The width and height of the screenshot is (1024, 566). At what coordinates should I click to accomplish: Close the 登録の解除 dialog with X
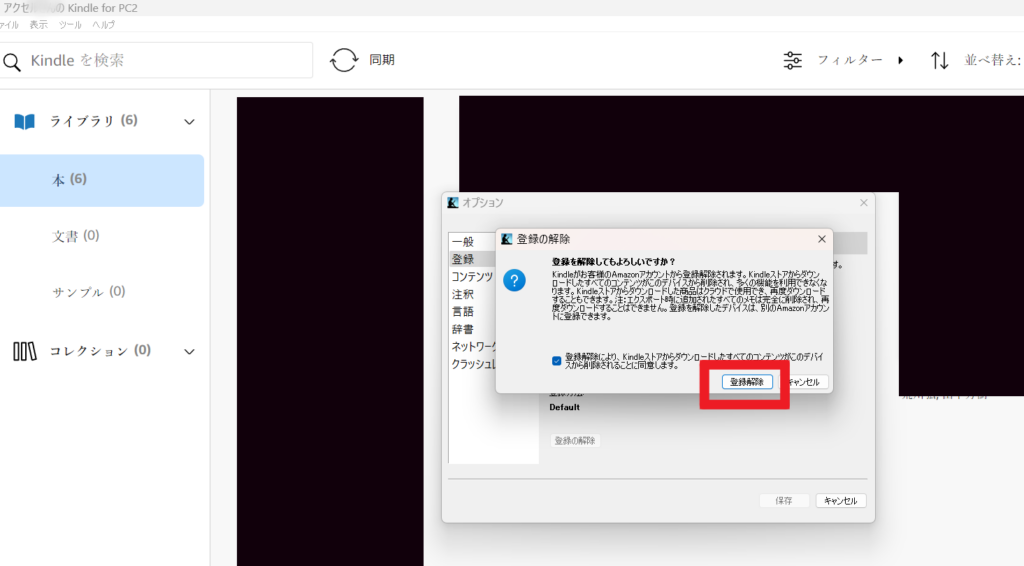click(x=822, y=240)
